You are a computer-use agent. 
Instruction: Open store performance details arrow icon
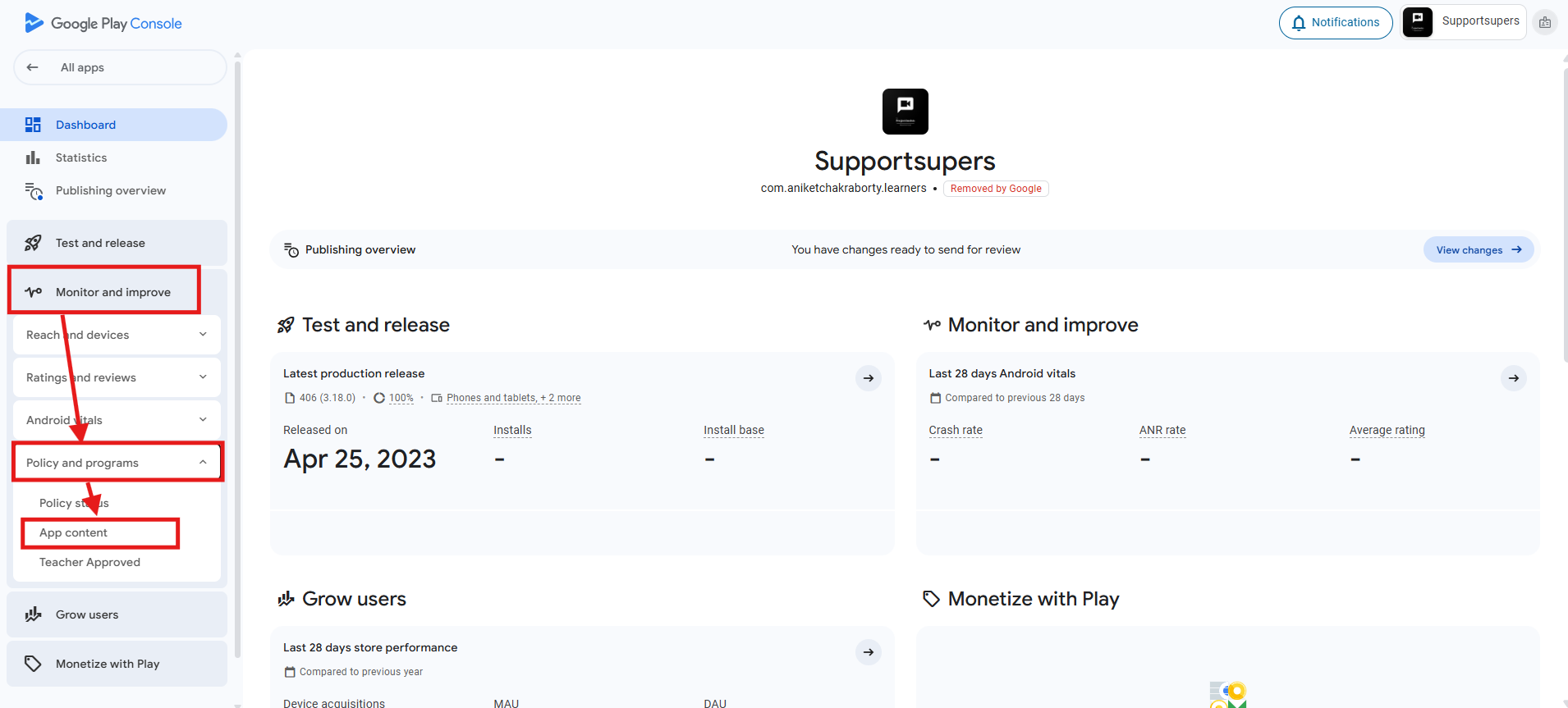(868, 652)
